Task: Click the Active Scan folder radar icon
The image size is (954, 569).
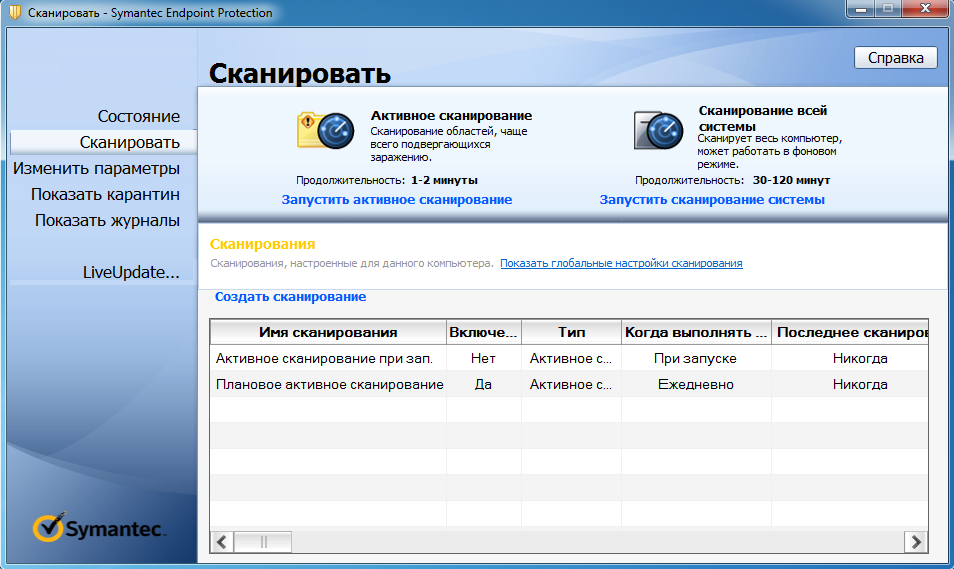Action: click(326, 130)
